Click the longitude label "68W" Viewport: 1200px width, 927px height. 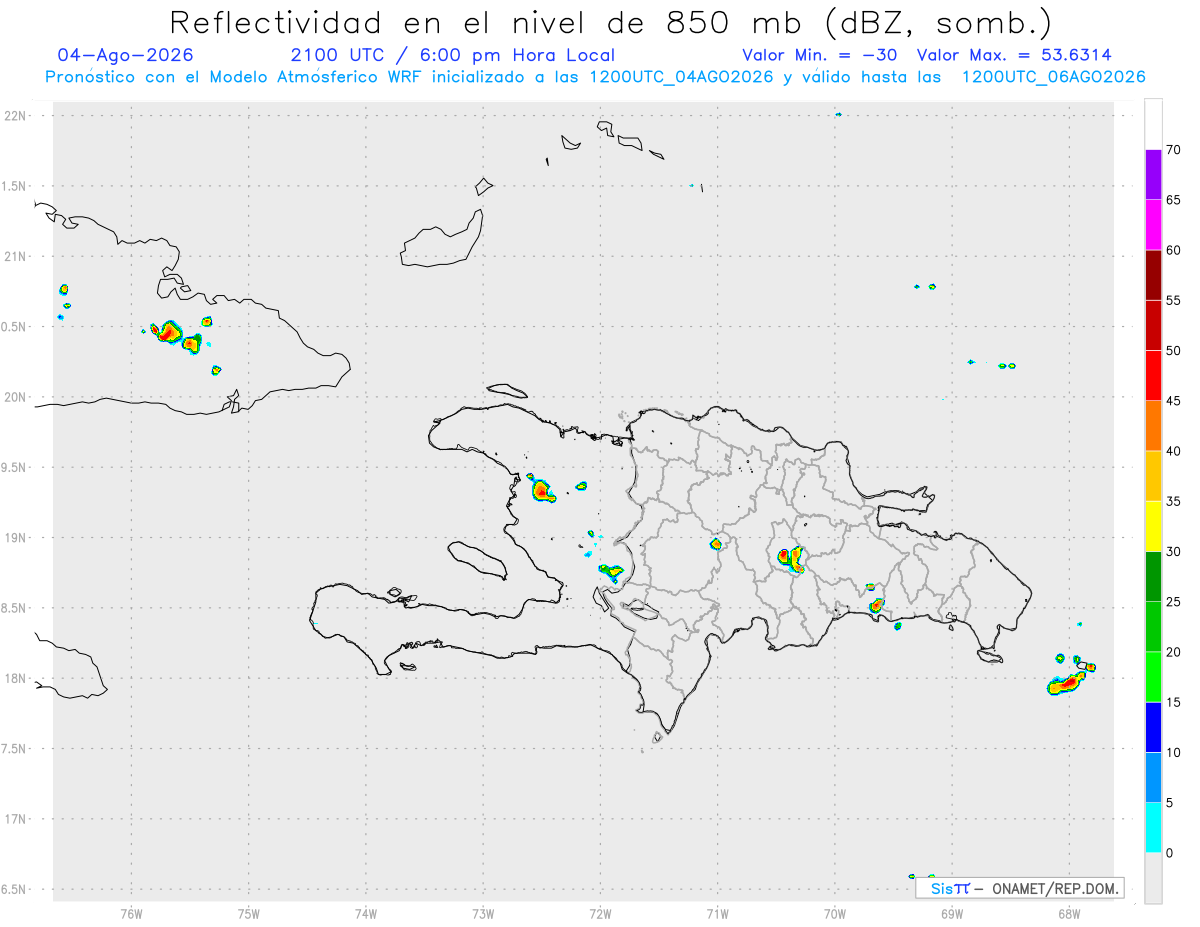(1069, 913)
